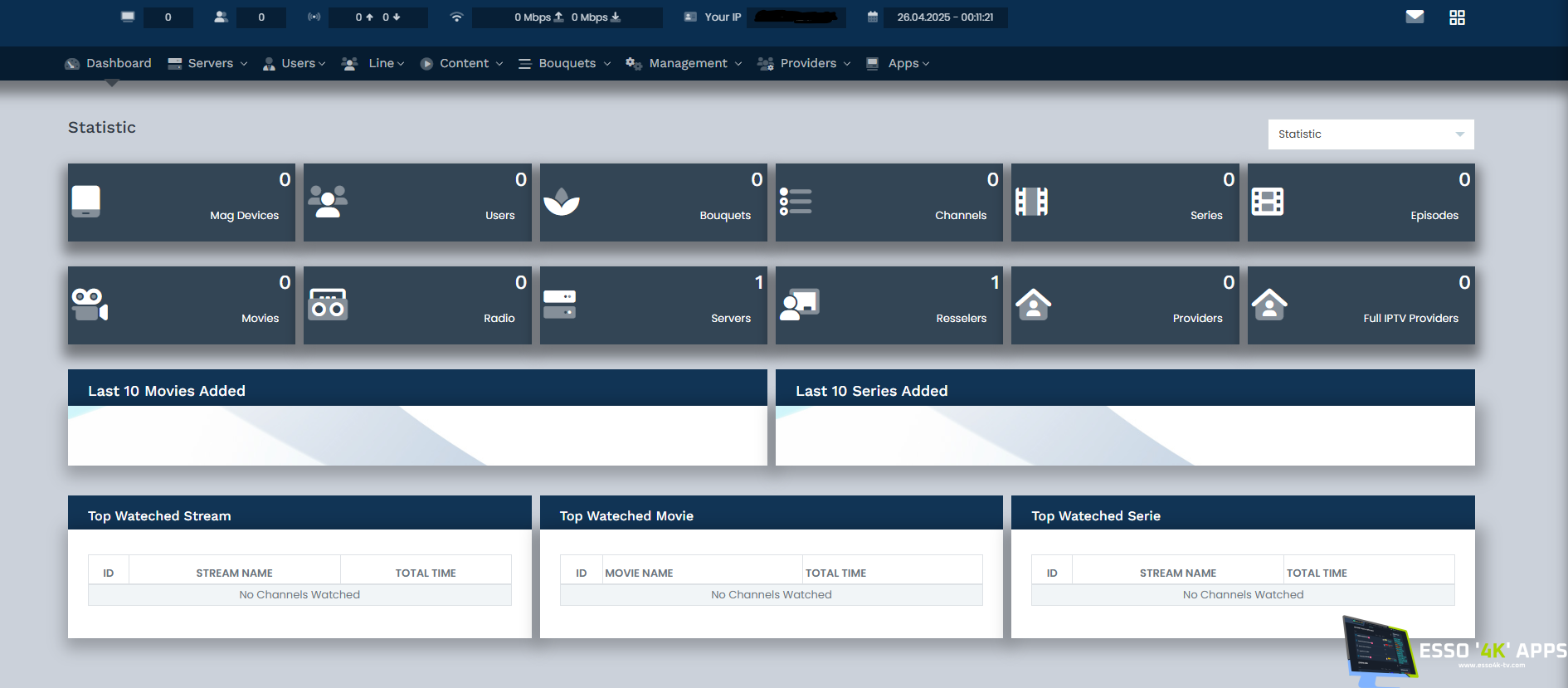The height and width of the screenshot is (688, 1568).
Task: Click the TOTAL TIME header in Top Watched Stream
Action: pyautogui.click(x=426, y=573)
